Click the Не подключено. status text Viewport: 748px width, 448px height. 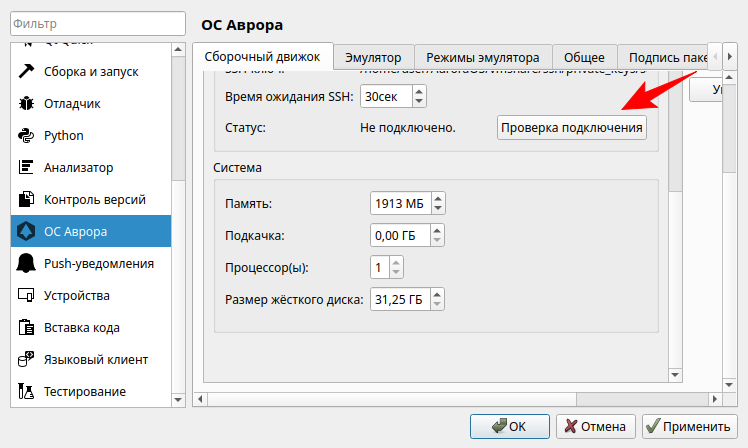click(x=408, y=128)
